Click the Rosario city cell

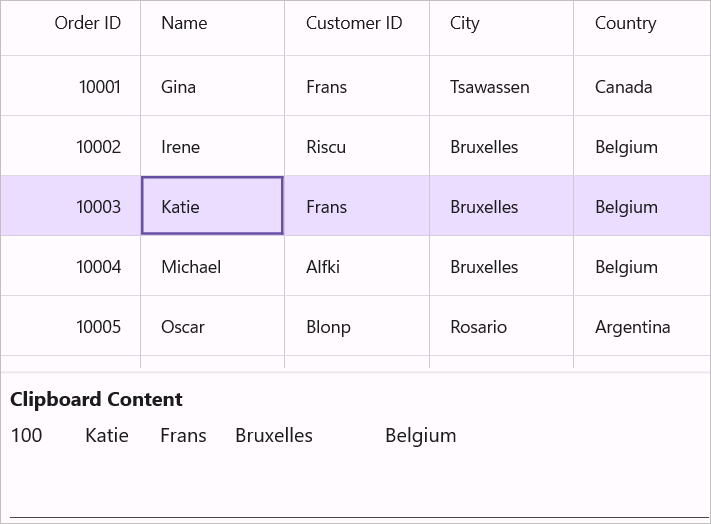click(479, 327)
